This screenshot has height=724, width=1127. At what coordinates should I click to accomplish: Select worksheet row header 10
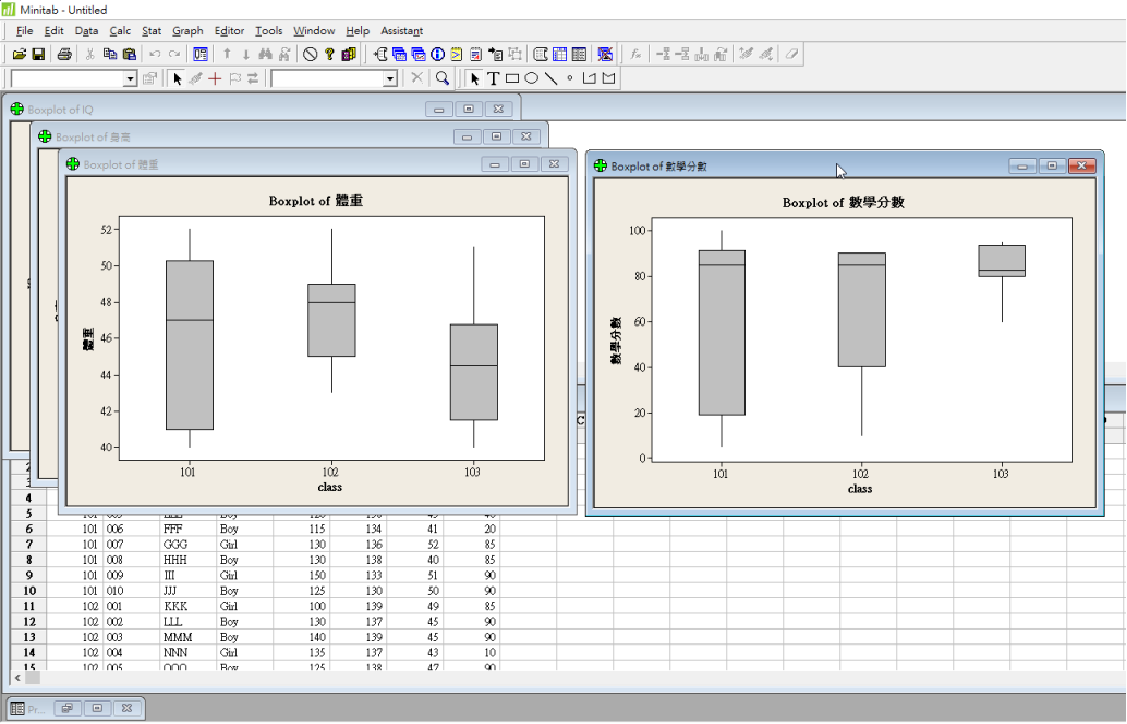point(29,591)
